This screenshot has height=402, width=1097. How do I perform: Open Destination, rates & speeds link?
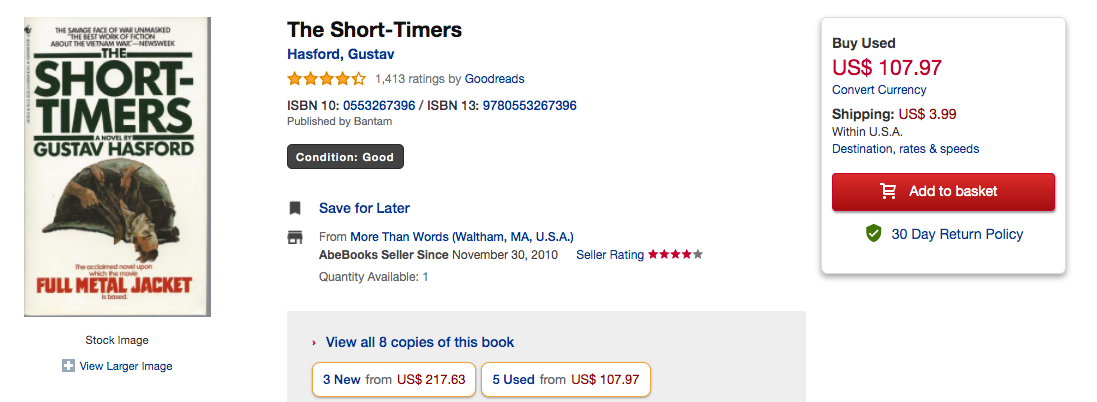[x=905, y=149]
